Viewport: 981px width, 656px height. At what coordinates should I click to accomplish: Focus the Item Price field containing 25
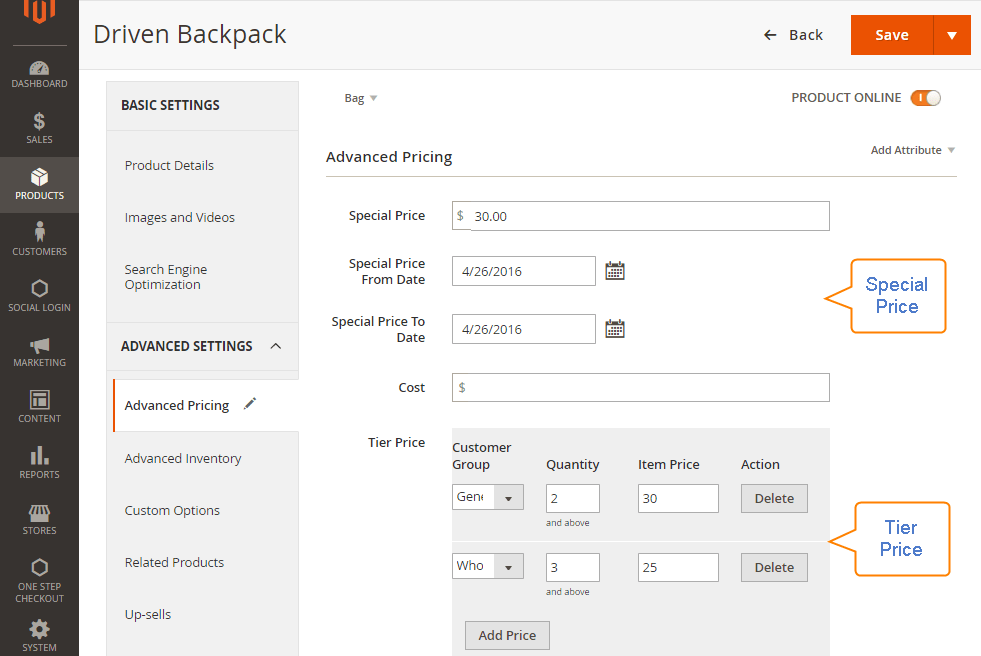click(678, 567)
